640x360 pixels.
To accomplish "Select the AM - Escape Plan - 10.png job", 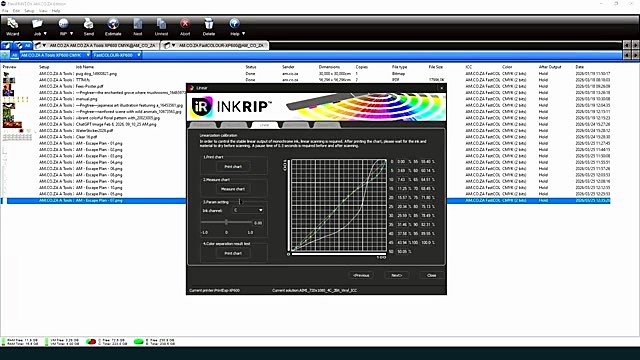I will coord(306,187).
